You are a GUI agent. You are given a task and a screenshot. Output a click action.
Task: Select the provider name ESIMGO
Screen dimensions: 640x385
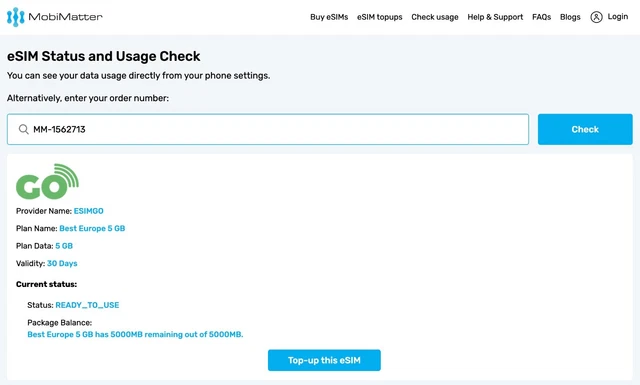(x=89, y=211)
